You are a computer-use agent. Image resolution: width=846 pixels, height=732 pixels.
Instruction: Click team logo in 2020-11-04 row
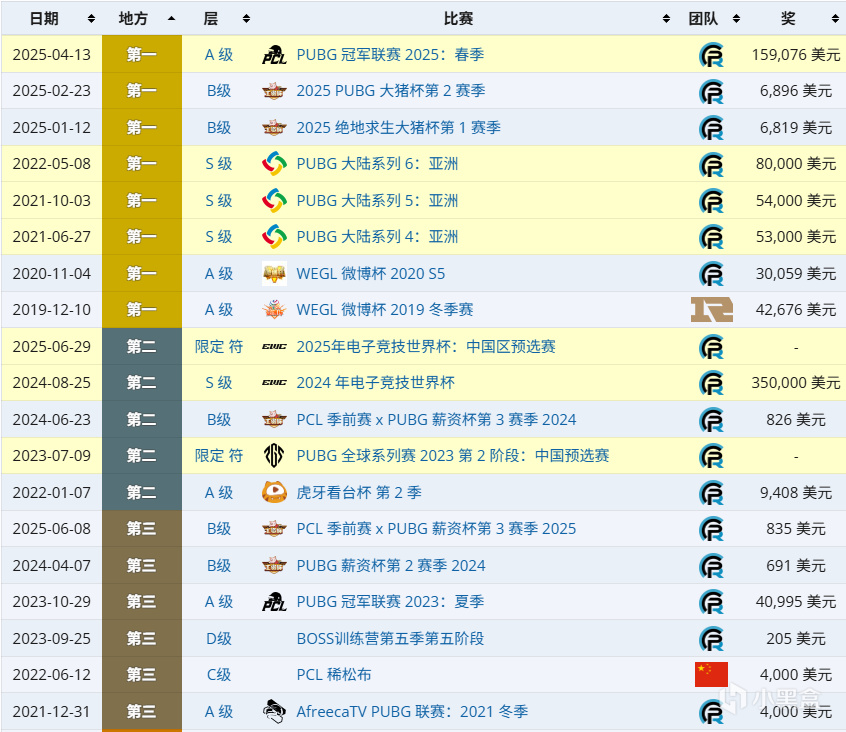coord(712,273)
